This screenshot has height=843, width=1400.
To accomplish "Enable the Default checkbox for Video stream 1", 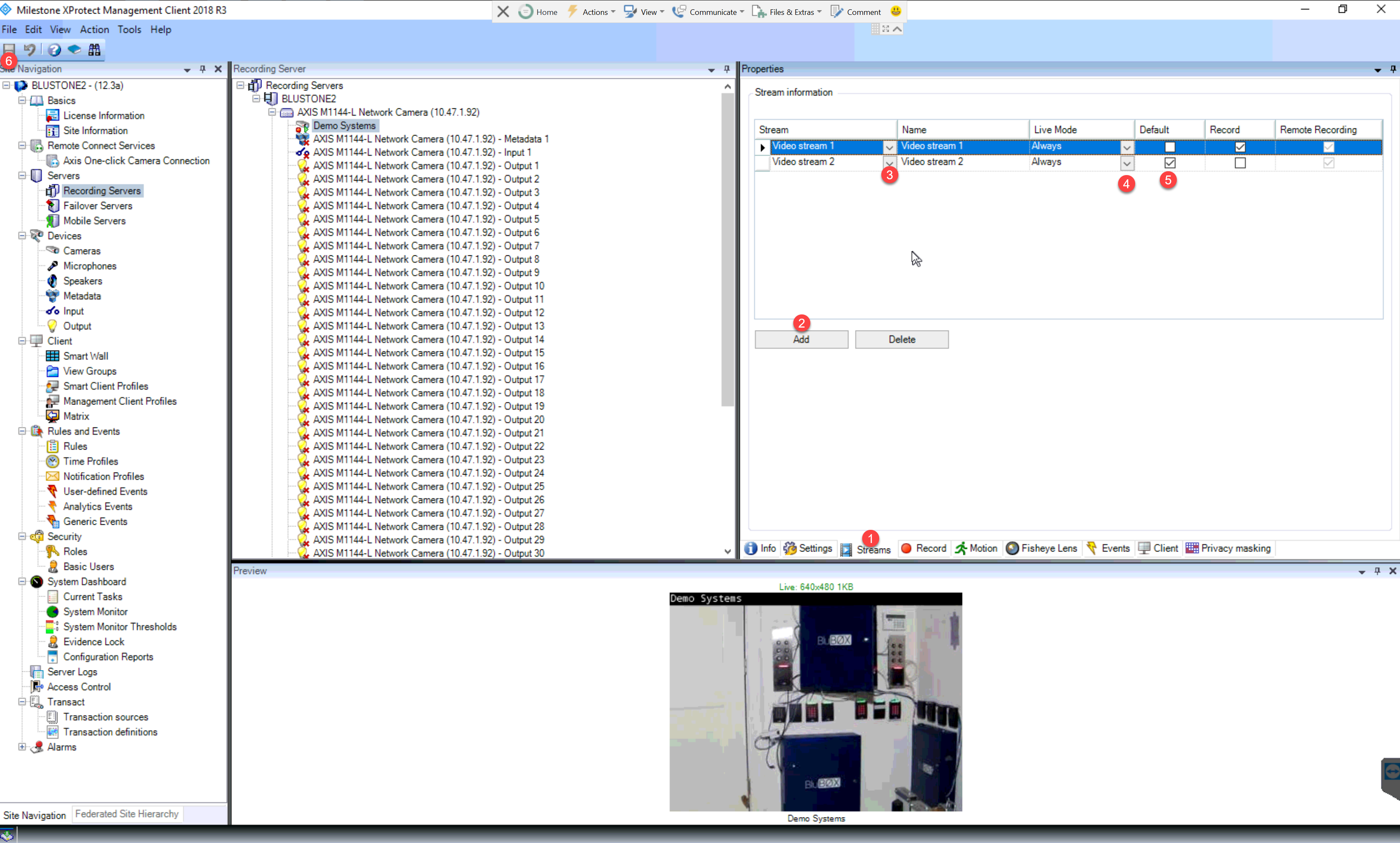I will tap(1170, 147).
